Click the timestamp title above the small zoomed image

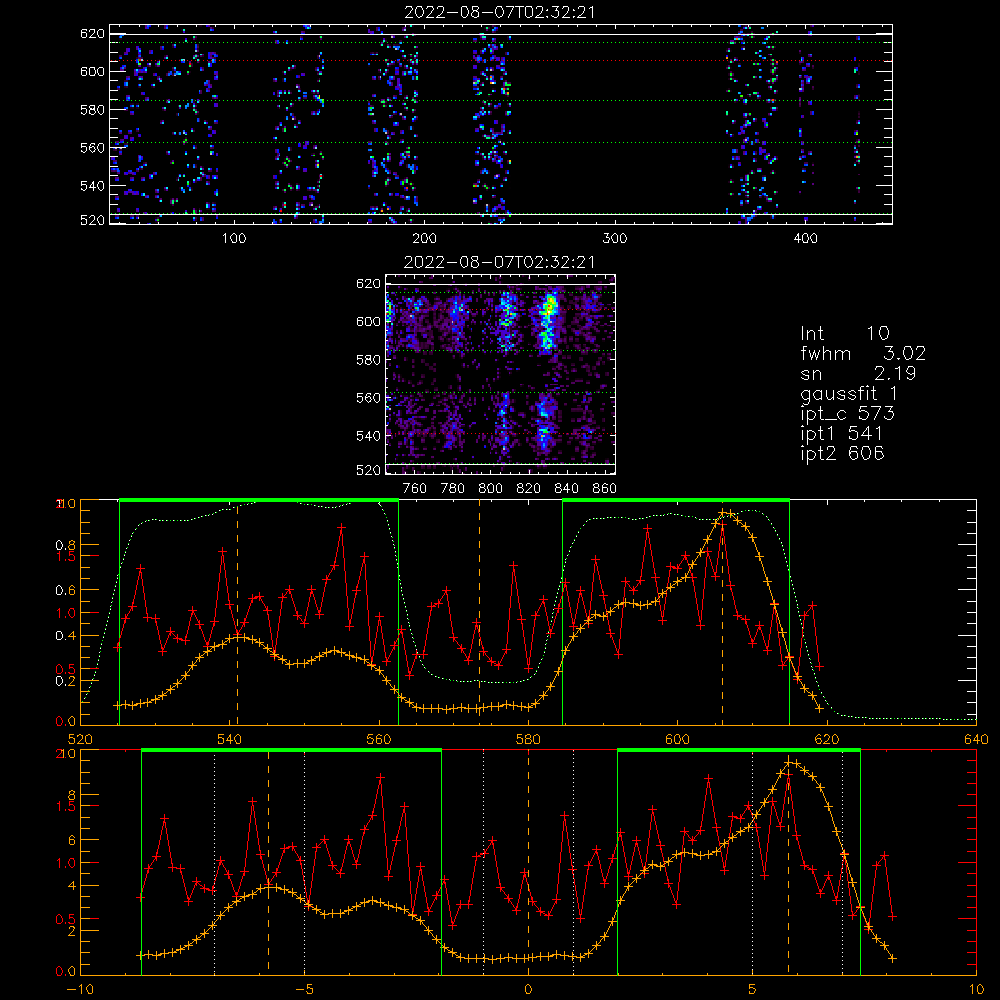(499, 261)
